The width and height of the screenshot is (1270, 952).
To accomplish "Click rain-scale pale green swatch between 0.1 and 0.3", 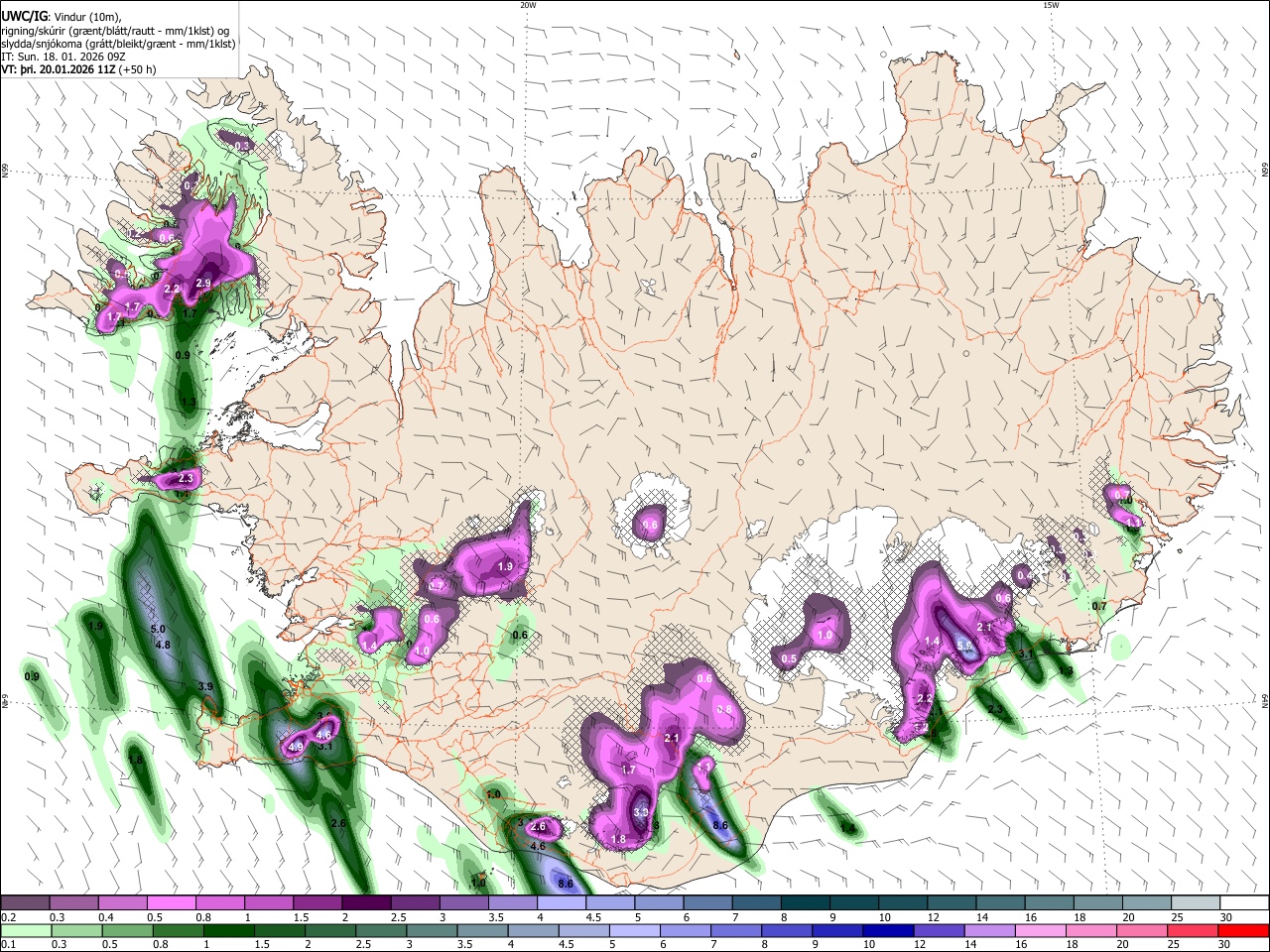I will 25,931.
